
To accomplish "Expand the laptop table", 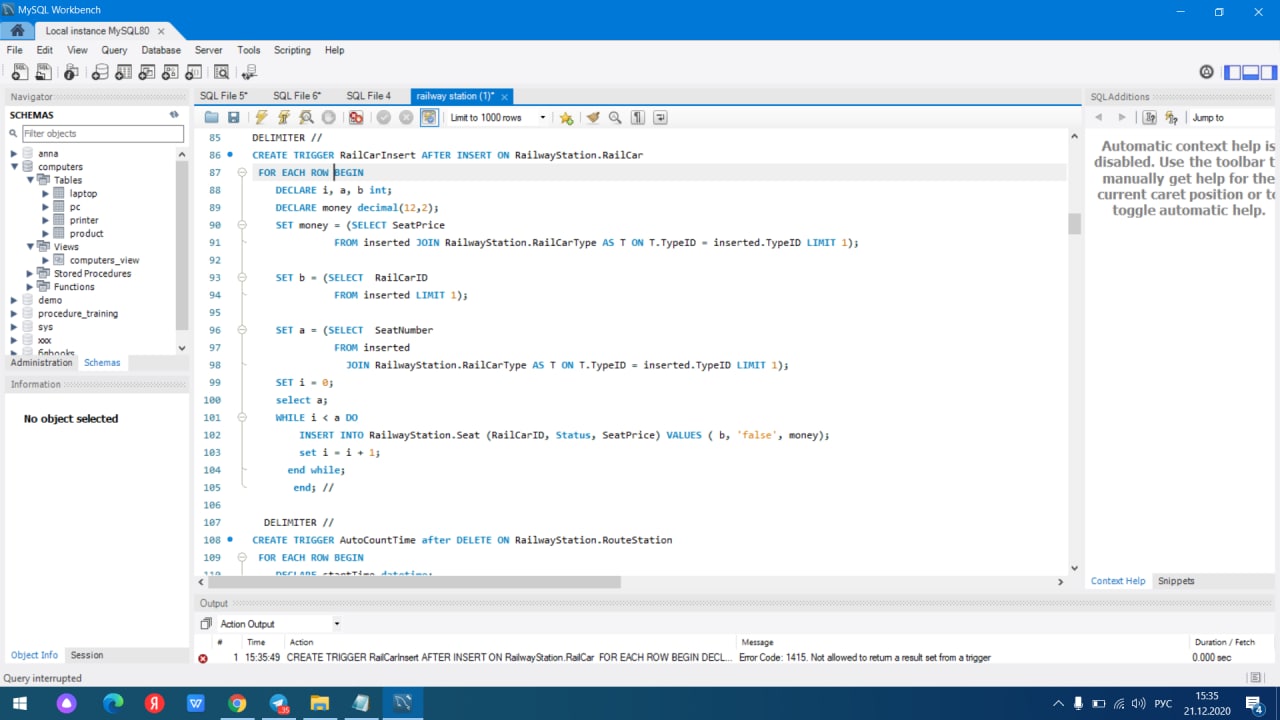I will click(x=46, y=193).
